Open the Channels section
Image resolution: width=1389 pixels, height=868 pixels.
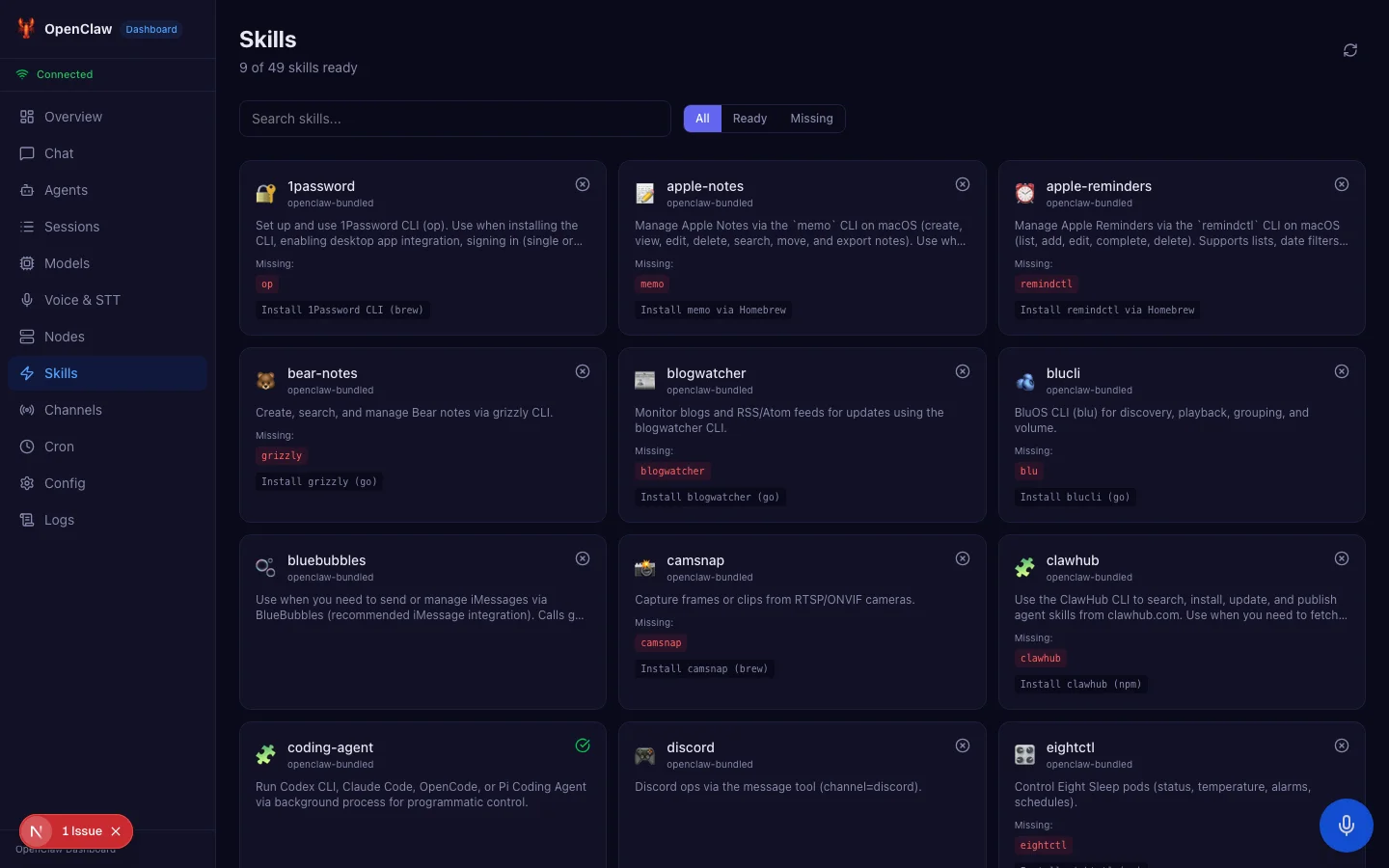[x=73, y=410]
